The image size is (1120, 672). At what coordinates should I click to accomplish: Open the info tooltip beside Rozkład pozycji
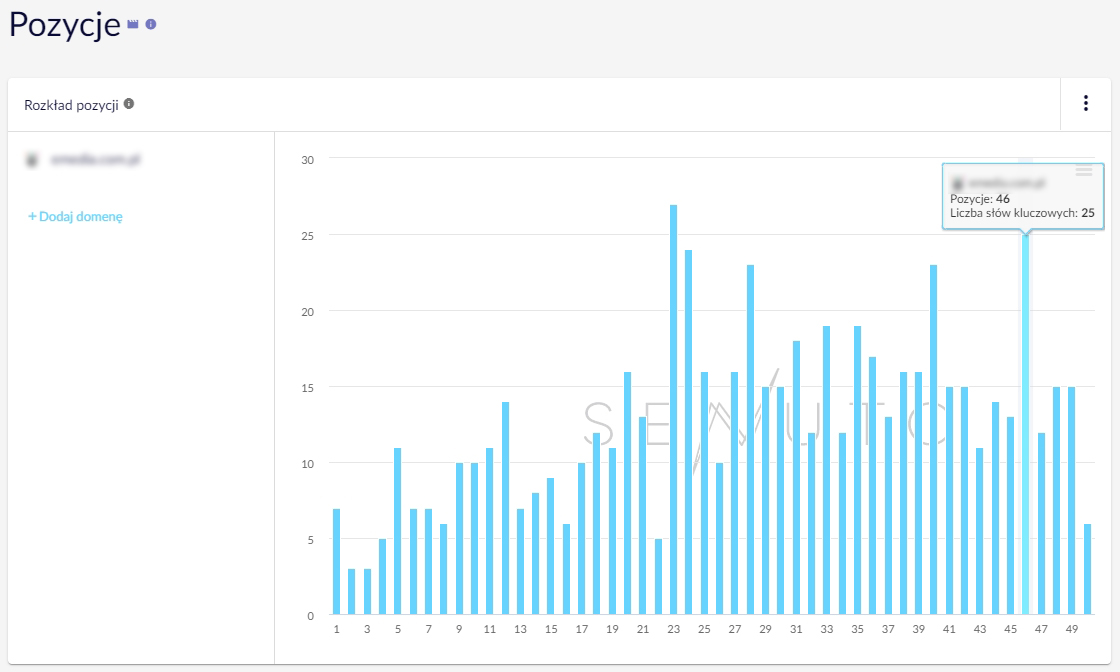click(129, 104)
